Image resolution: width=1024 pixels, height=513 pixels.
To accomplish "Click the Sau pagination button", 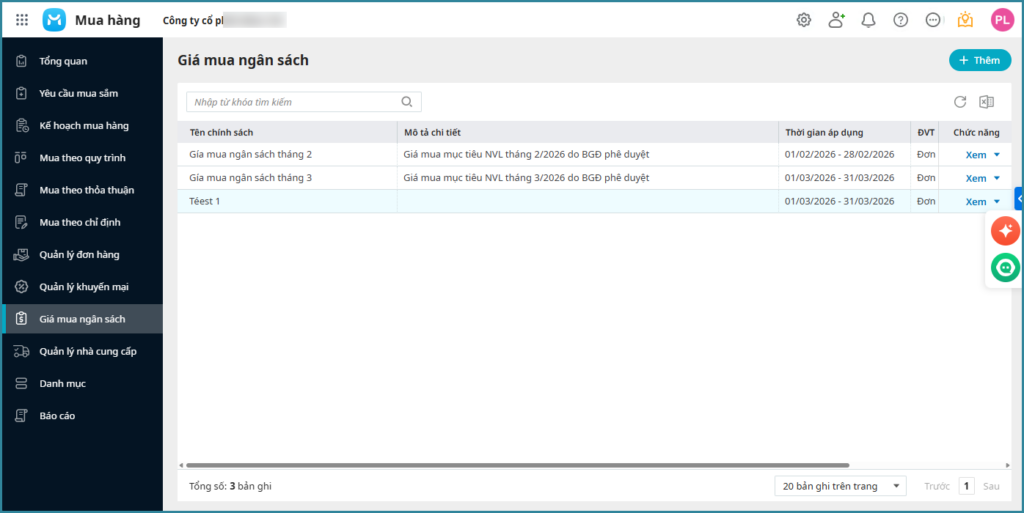I will click(x=991, y=486).
